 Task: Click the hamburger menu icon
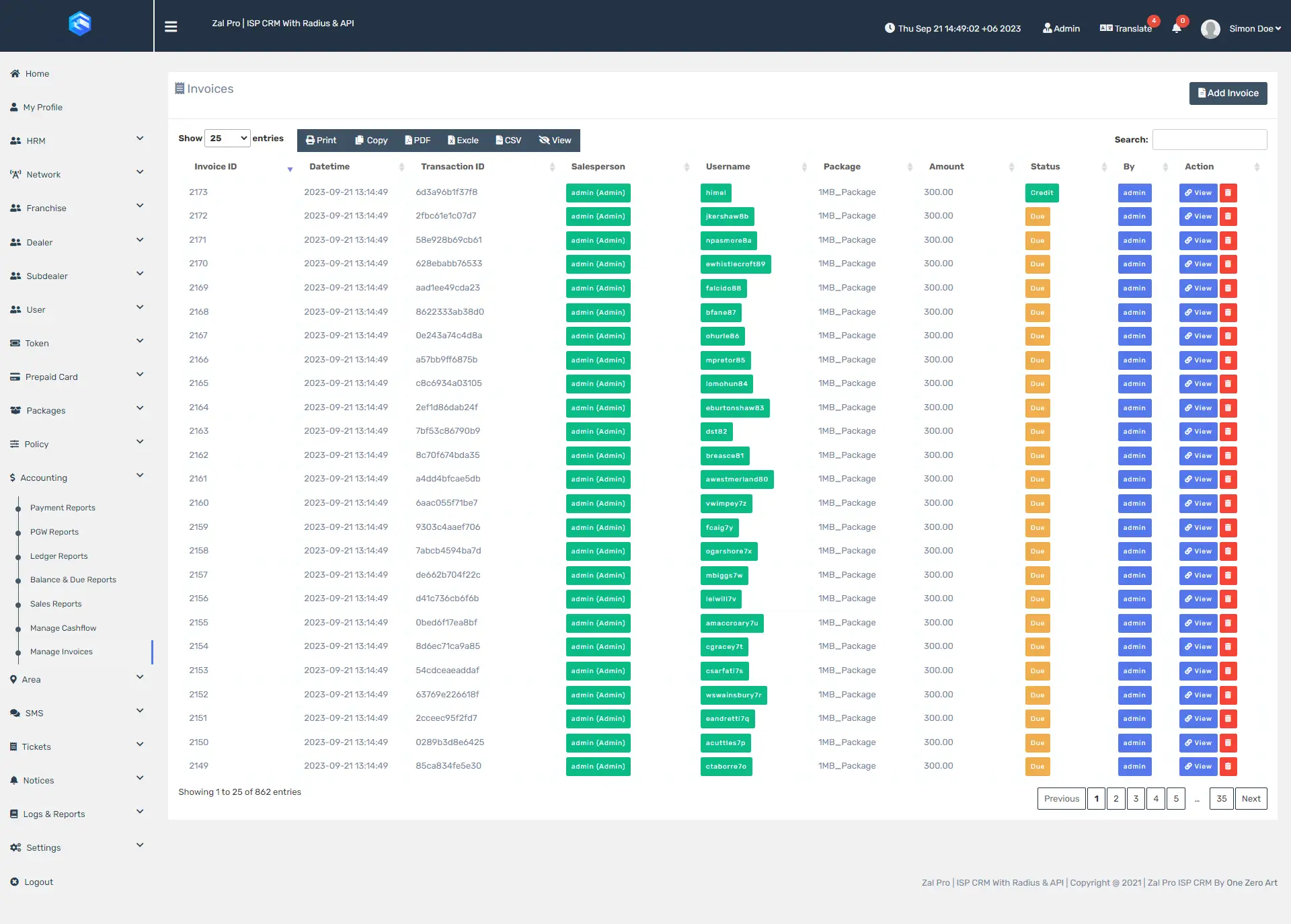(x=171, y=27)
